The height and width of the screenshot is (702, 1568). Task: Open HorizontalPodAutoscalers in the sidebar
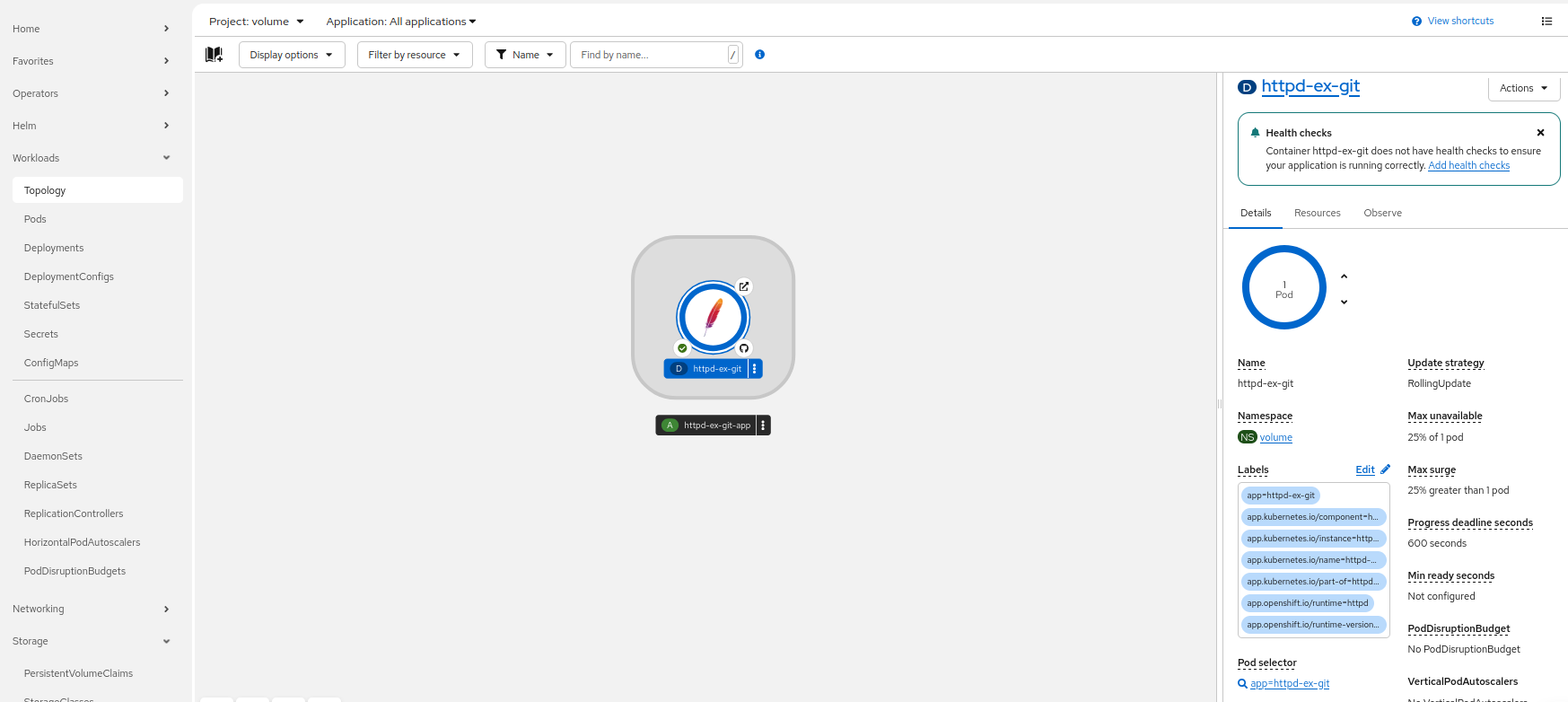point(98,542)
